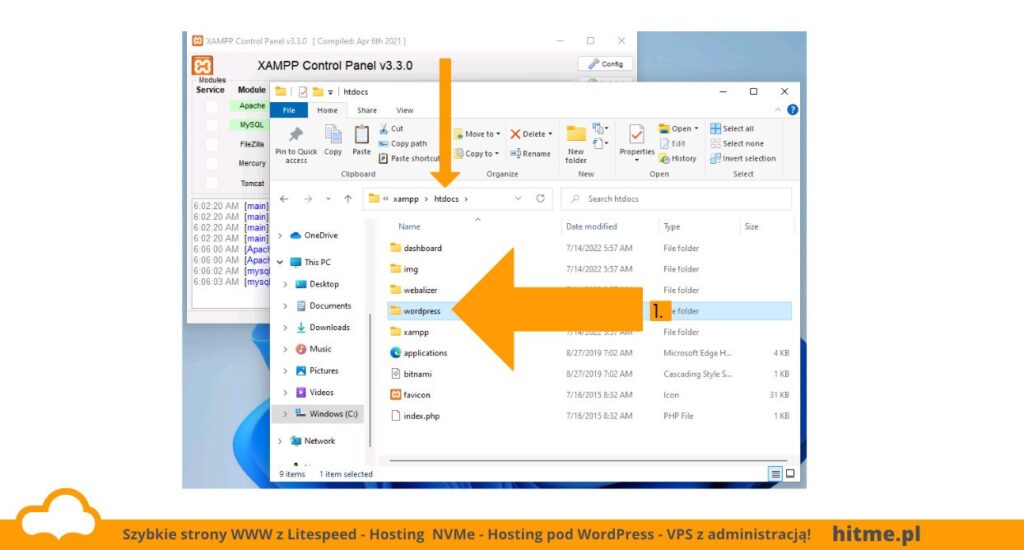Click the XAMPP logo in the Control Panel
Screen dimensions: 1024x550
point(202,65)
